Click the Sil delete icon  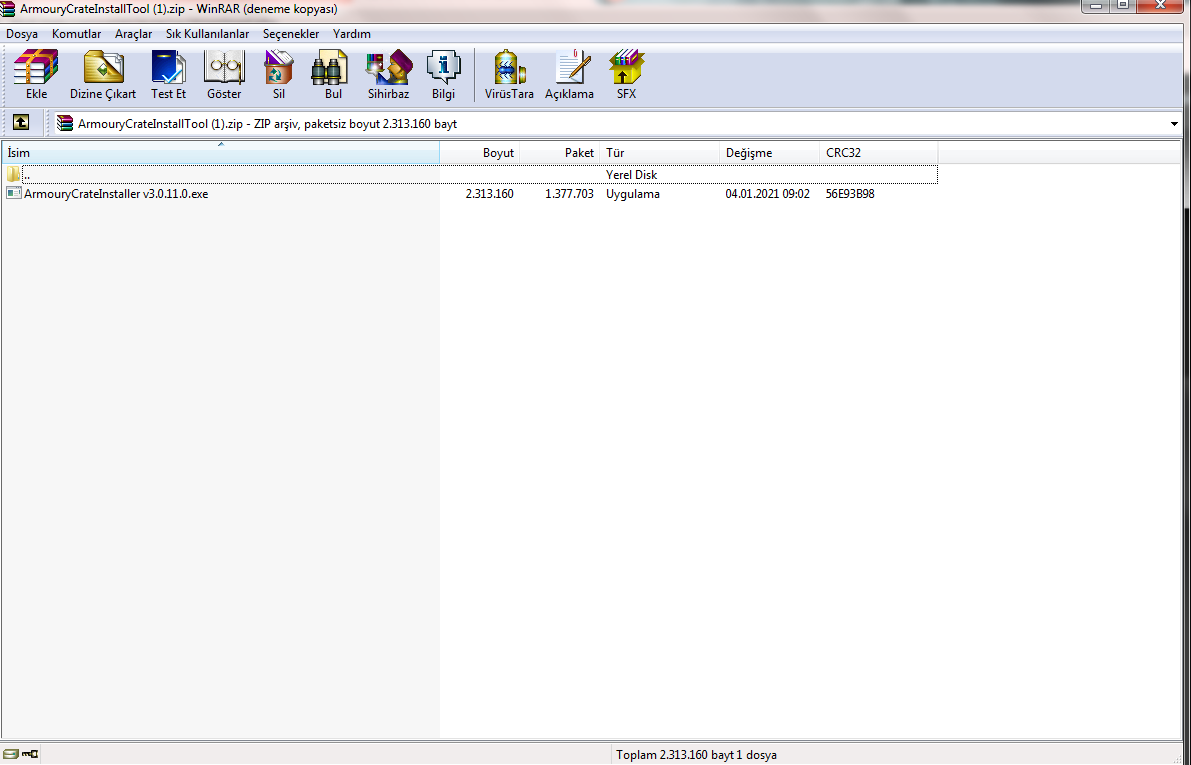pyautogui.click(x=279, y=74)
